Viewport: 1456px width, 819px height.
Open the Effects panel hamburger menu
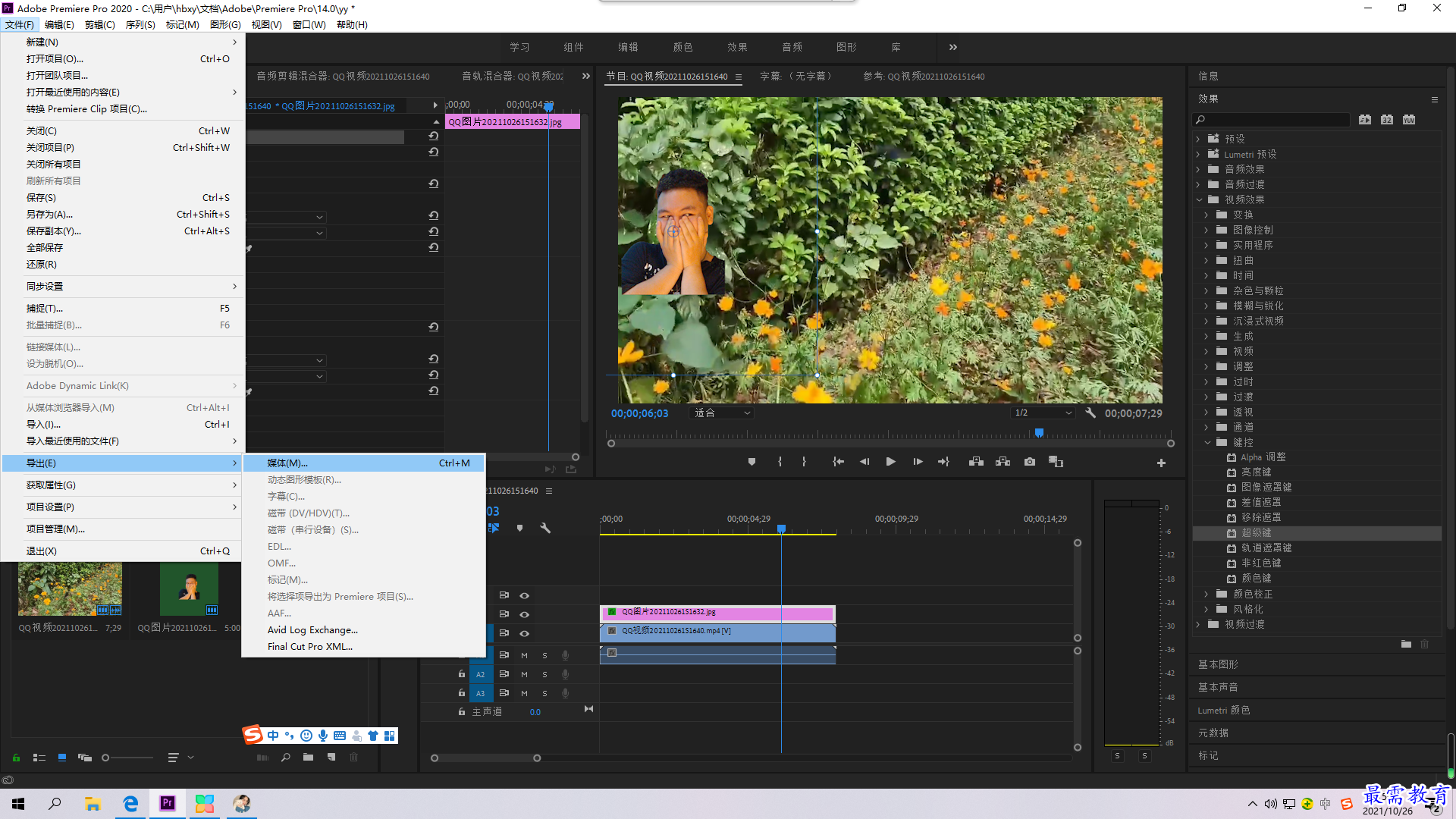click(1435, 99)
